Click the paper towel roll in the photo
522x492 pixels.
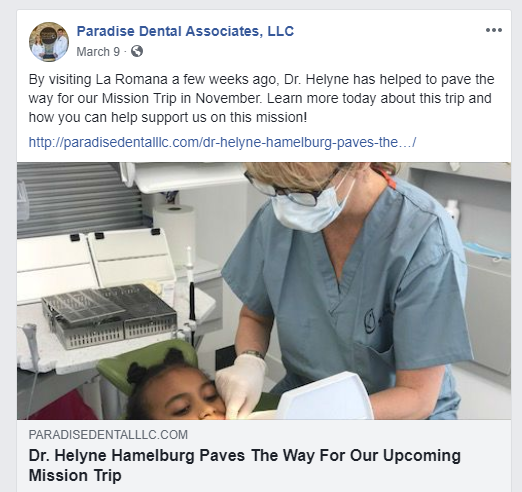[x=174, y=234]
